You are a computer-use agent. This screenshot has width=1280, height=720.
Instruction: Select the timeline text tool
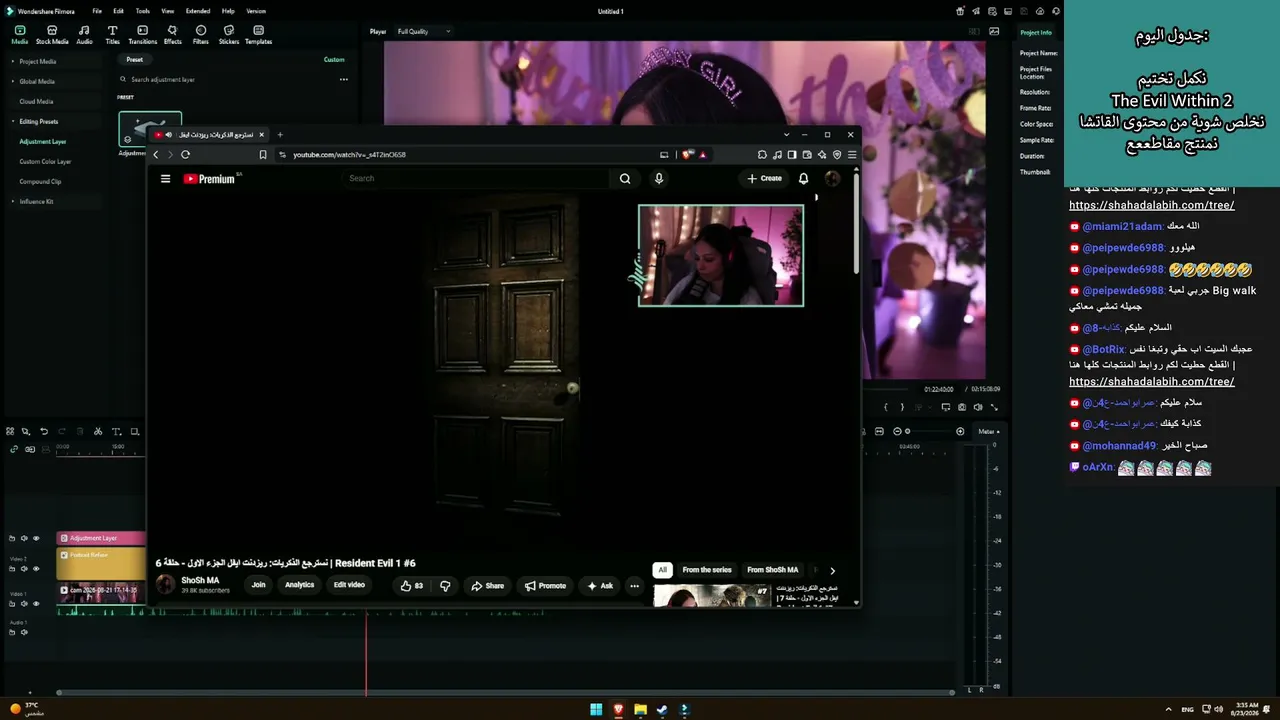[x=116, y=432]
